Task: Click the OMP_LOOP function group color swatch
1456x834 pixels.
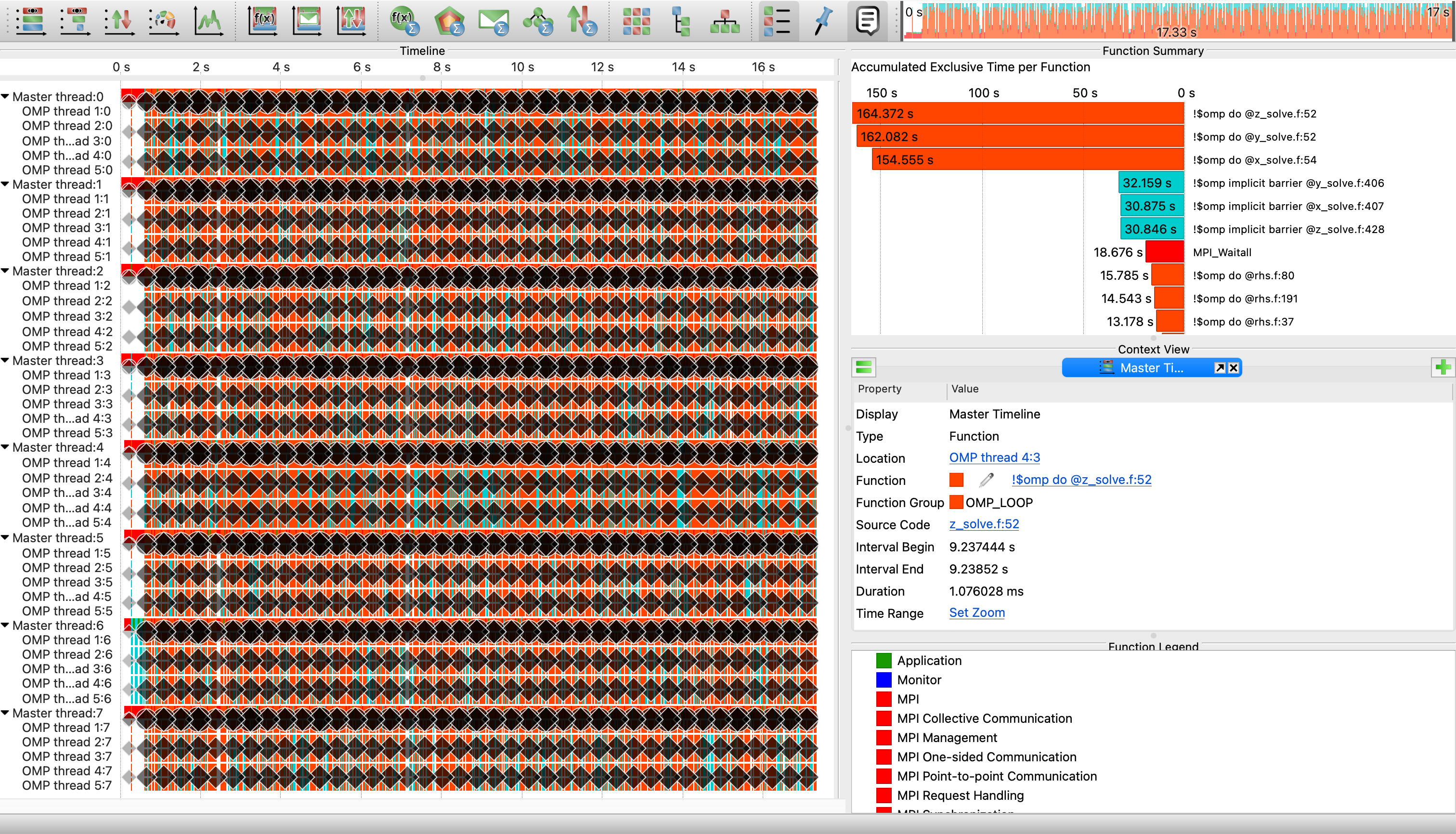Action: click(x=956, y=502)
